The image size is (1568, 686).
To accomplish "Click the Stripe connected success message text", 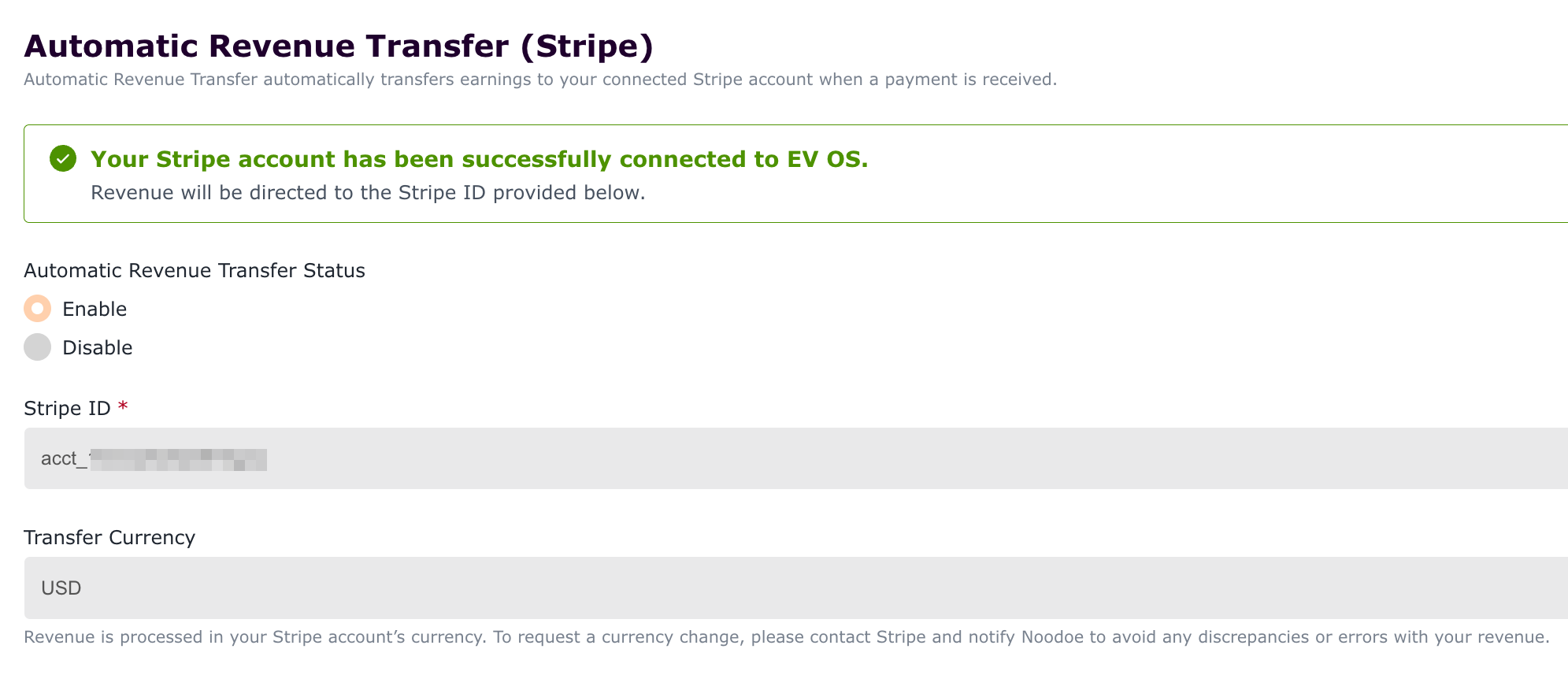I will click(x=479, y=159).
